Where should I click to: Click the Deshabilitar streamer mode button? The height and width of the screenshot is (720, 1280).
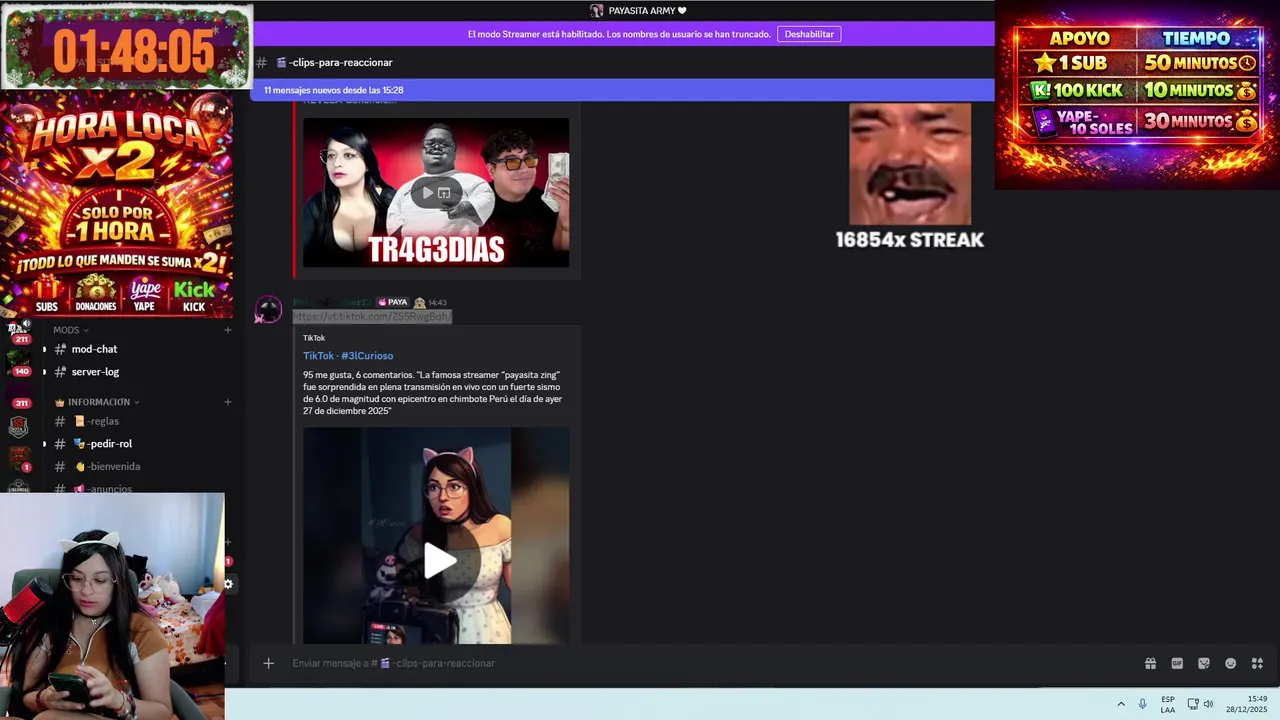coord(809,34)
